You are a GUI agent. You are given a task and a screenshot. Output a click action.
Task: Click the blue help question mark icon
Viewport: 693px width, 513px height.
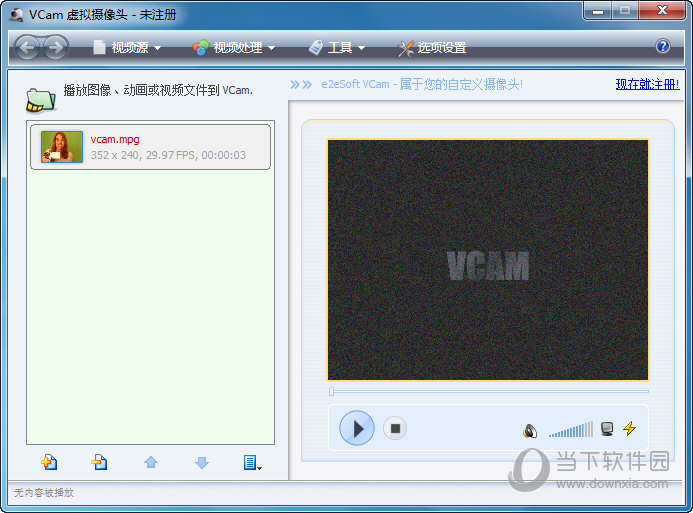[x=663, y=46]
